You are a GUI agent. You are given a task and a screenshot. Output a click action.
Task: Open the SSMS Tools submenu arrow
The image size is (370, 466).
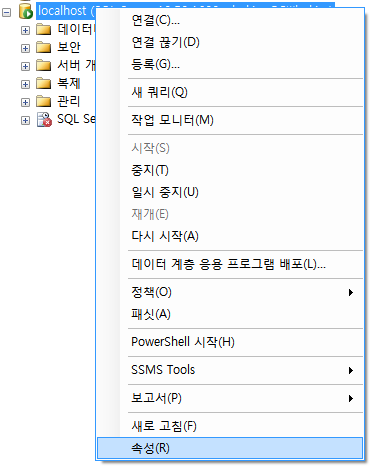tap(350, 370)
